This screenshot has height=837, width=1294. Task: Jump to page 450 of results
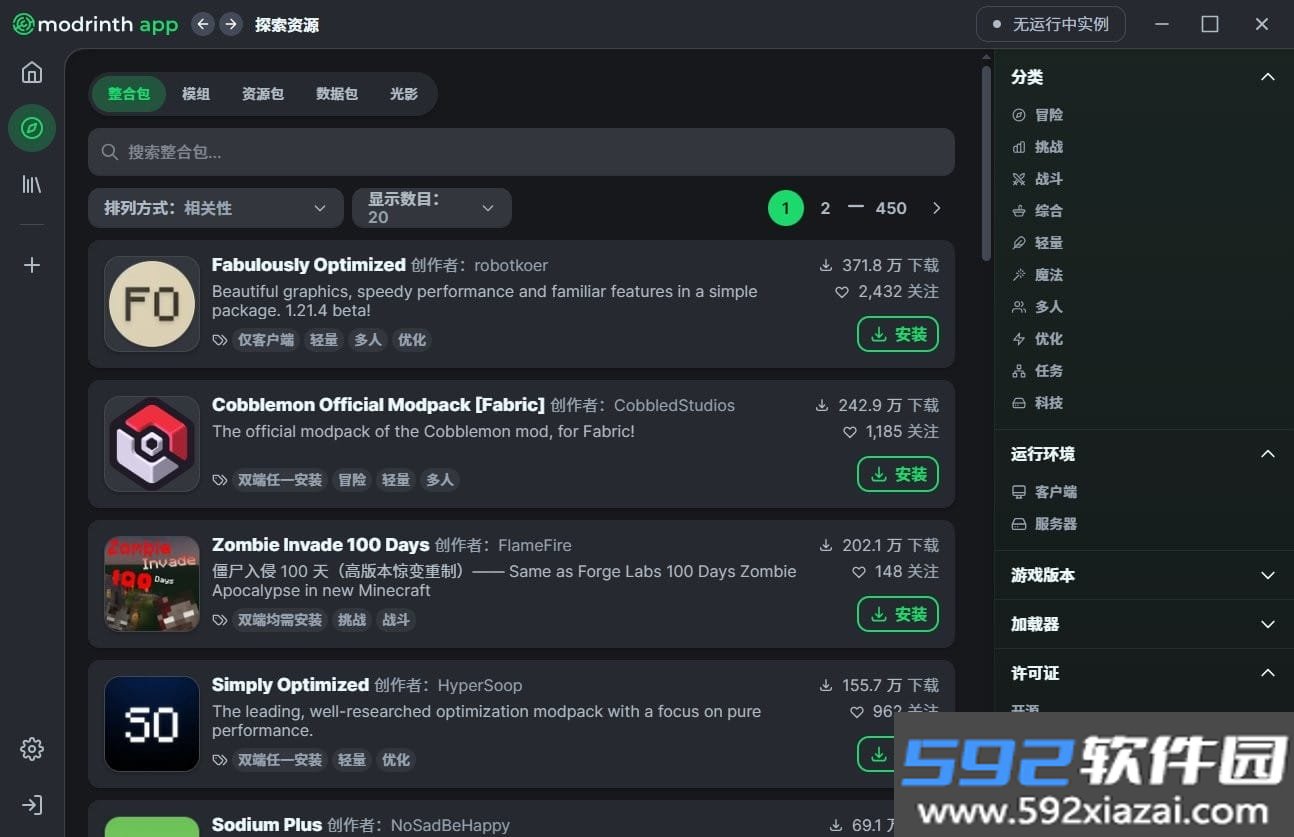click(891, 208)
